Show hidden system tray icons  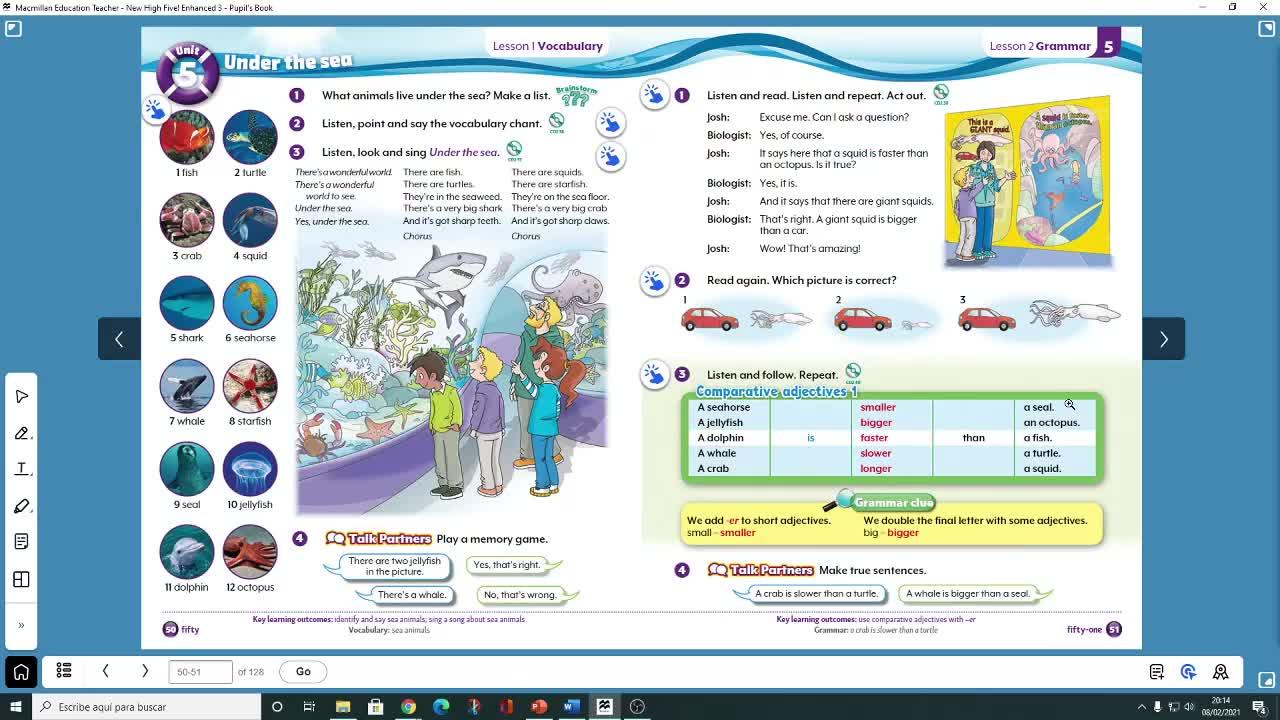point(1141,707)
